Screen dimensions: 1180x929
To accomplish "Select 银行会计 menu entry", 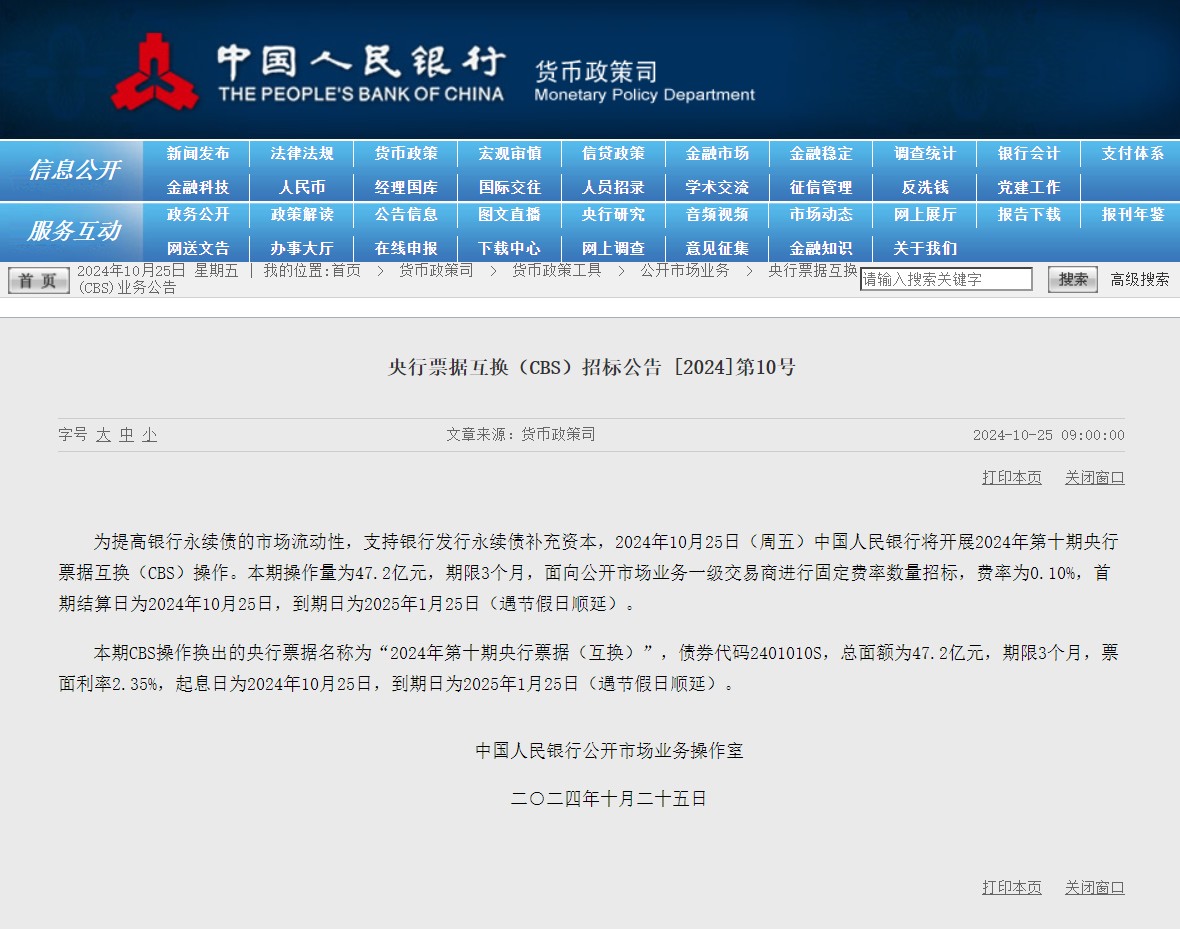I will tap(1029, 154).
